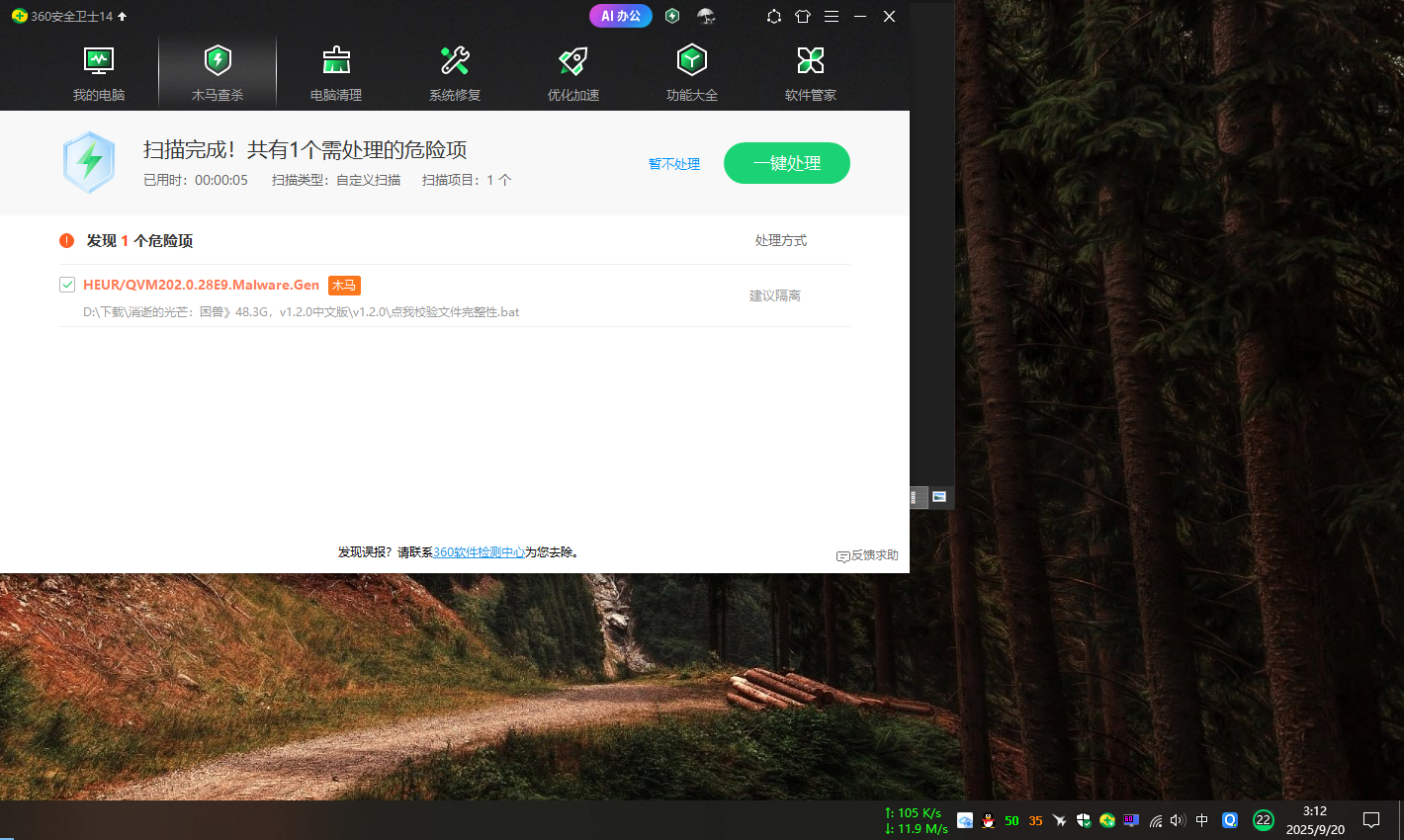Image resolution: width=1404 pixels, height=840 pixels.
Task: Click the umbrella protection icon in titlebar
Action: click(706, 16)
